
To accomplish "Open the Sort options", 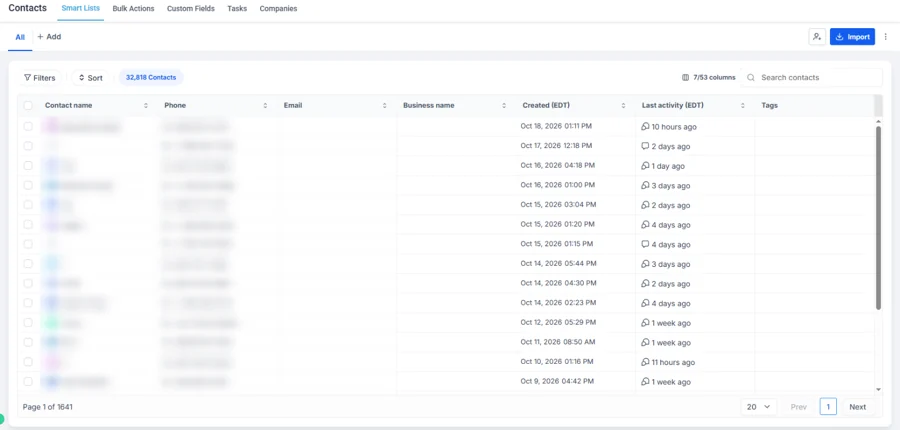I will click(91, 78).
